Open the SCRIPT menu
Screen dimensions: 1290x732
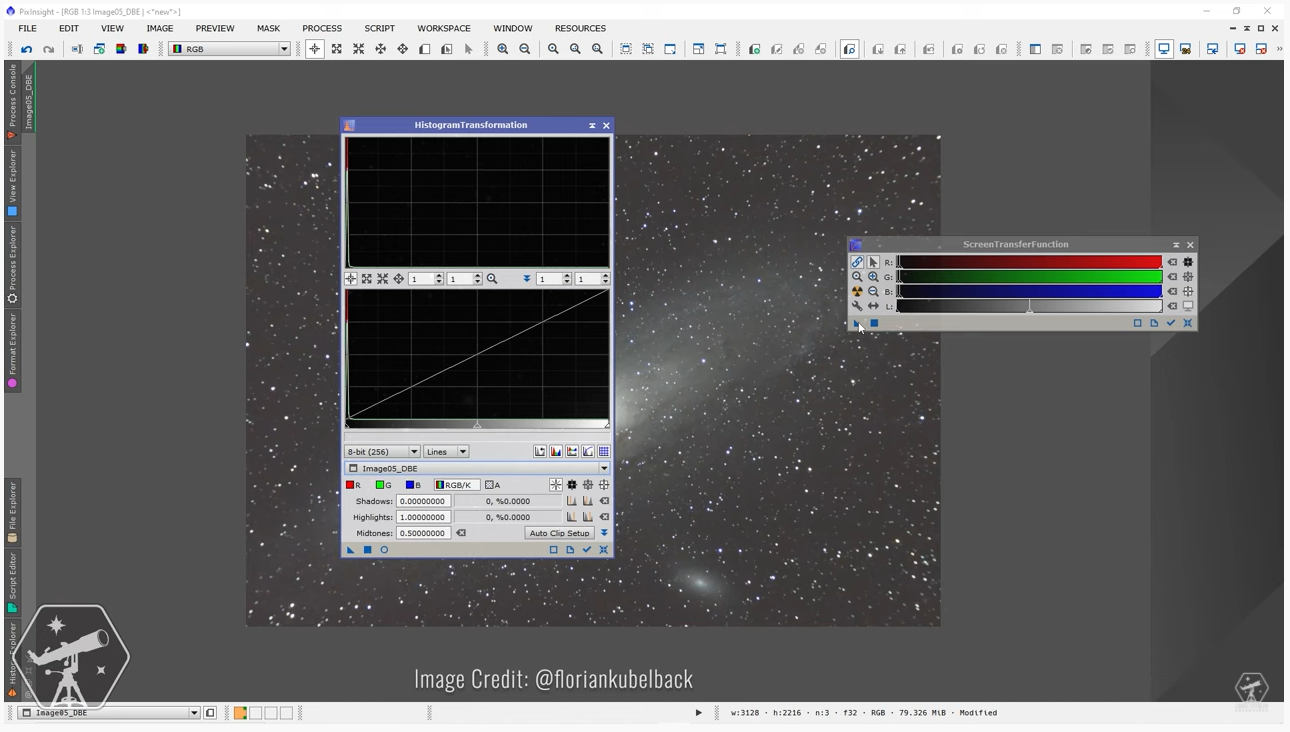(380, 28)
